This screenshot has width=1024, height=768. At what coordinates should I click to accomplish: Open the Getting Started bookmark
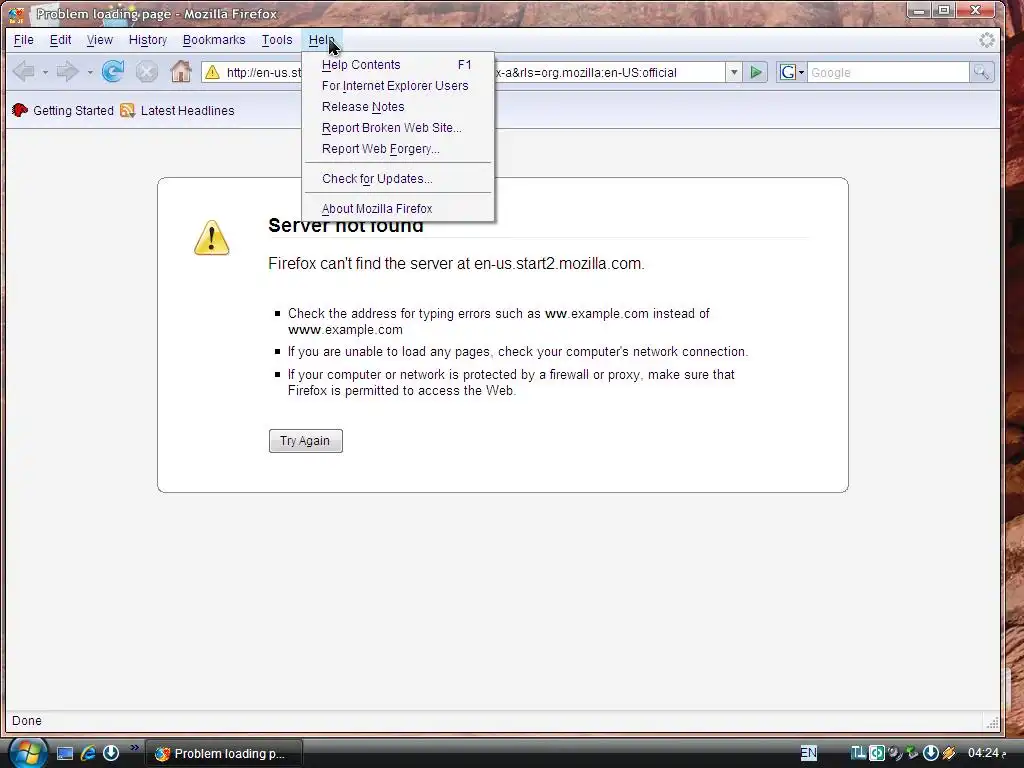pyautogui.click(x=63, y=110)
